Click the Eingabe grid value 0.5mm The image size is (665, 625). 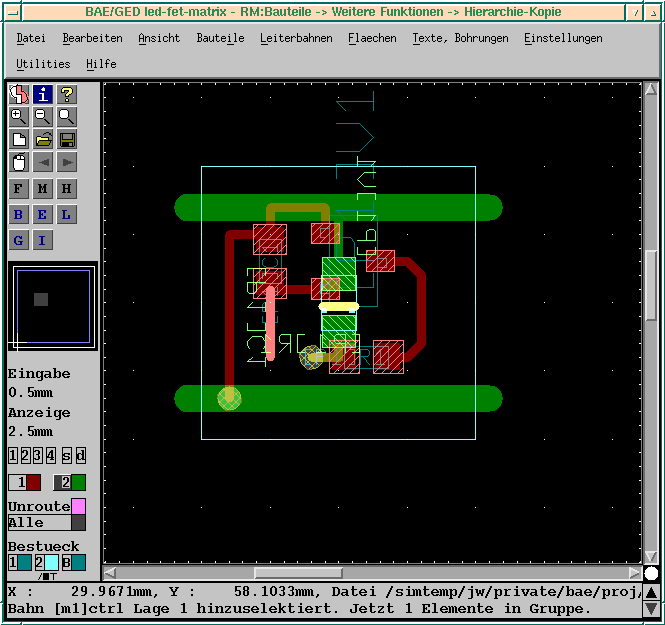(x=30, y=393)
